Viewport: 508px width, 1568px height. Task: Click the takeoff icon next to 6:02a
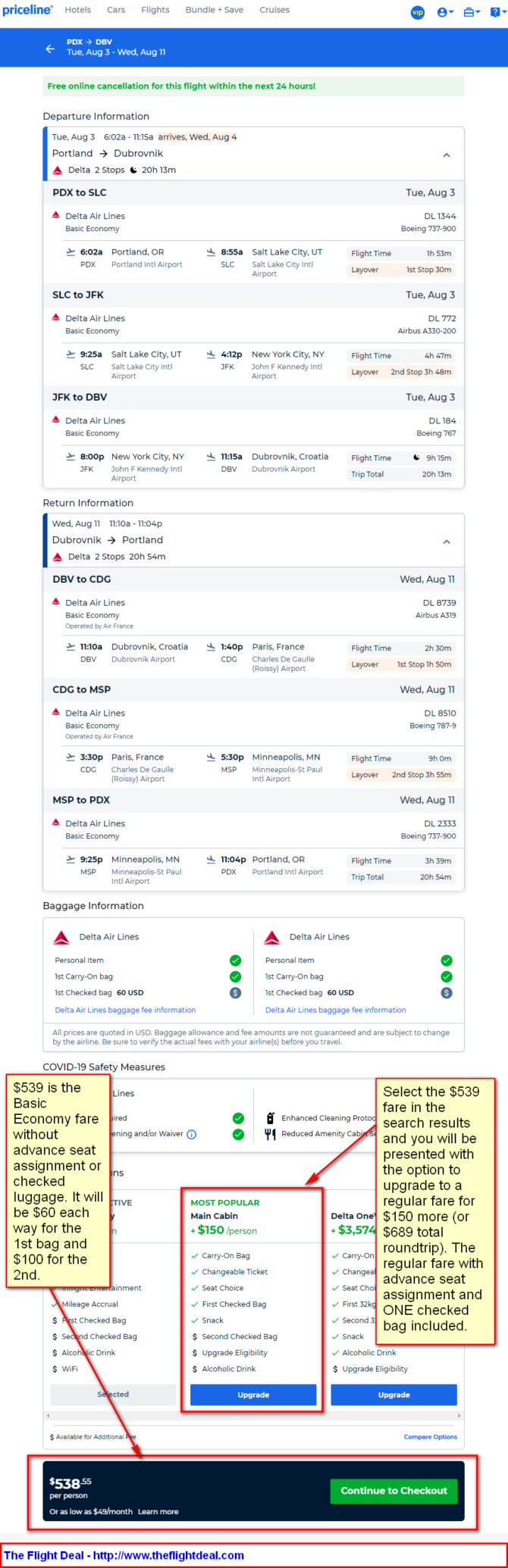click(71, 251)
